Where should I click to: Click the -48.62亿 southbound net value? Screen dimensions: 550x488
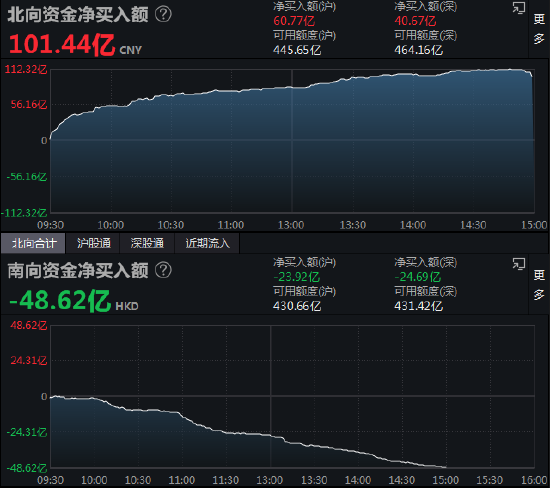60,301
